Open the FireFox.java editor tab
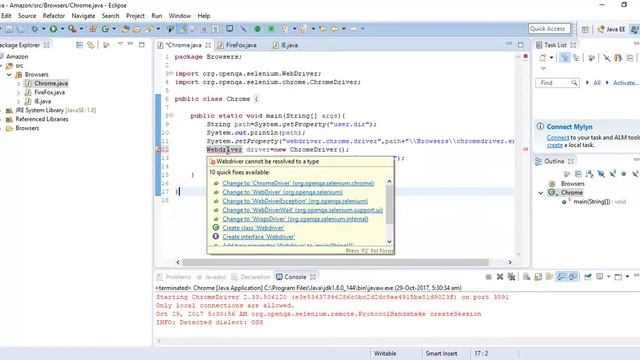This screenshot has width=640, height=360. [237, 45]
